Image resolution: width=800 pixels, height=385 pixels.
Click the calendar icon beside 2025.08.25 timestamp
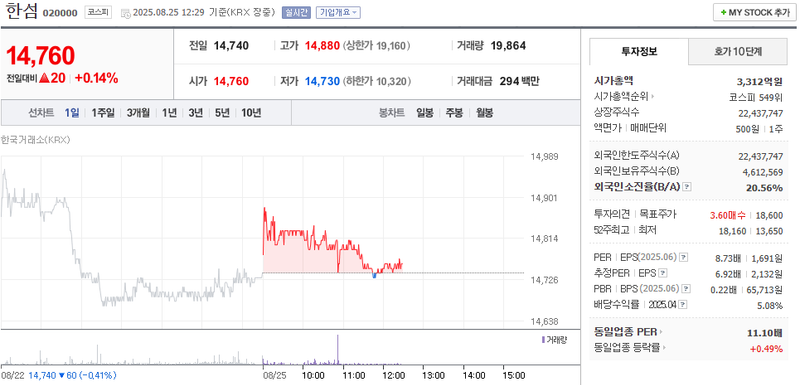[x=126, y=13]
